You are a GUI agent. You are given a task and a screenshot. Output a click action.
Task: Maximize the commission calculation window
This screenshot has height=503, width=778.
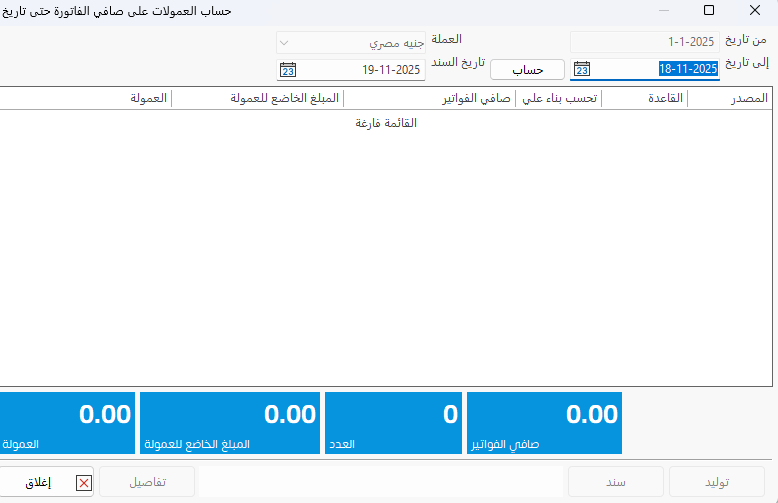(x=708, y=10)
